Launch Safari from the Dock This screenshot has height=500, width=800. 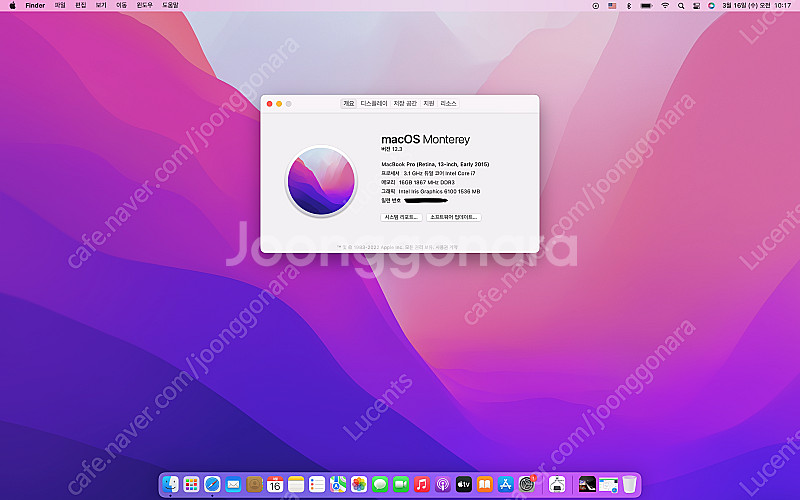(x=212, y=484)
